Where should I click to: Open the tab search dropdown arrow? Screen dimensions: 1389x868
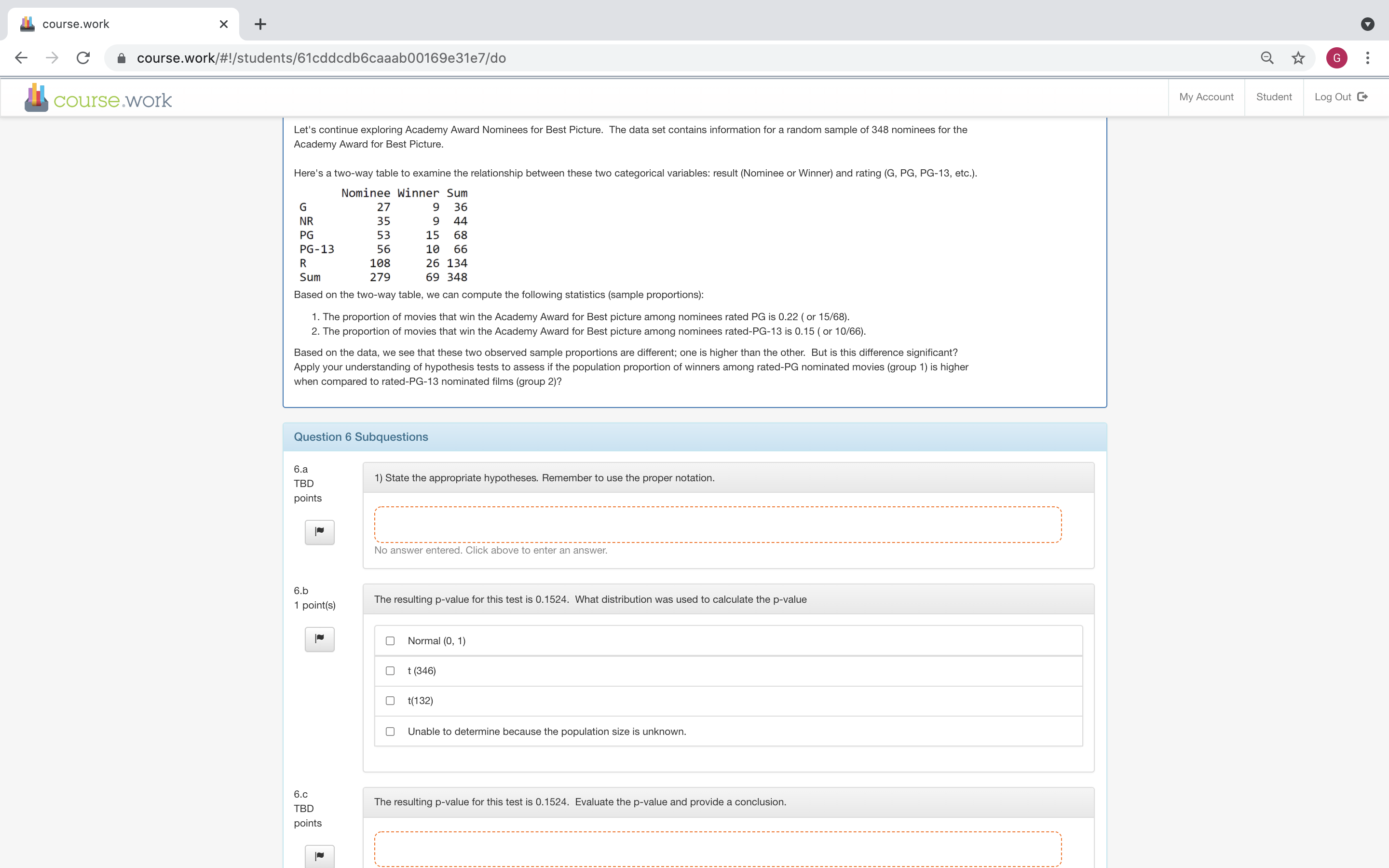[x=1367, y=24]
